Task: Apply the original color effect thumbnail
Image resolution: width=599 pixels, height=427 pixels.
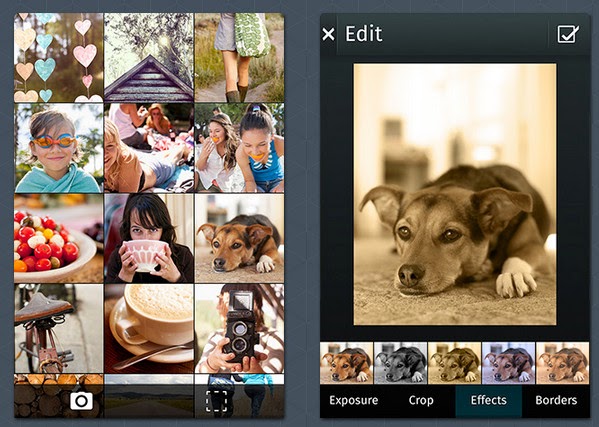Action: click(x=346, y=363)
